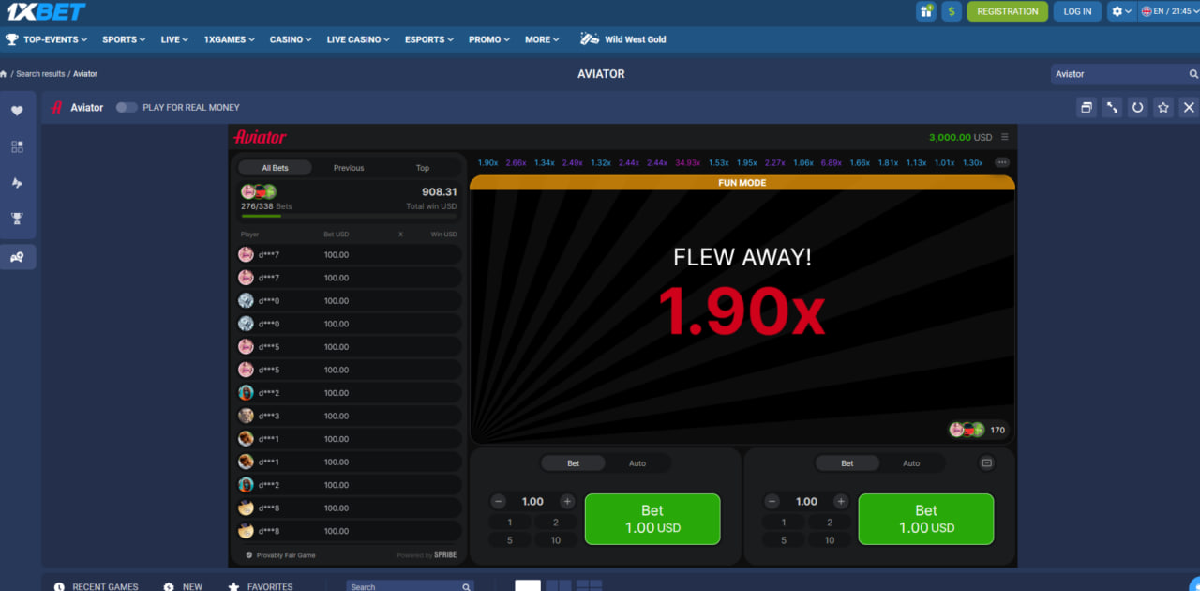Open the Recent Games tab
Screen dimensions: 1200x591
point(97,586)
